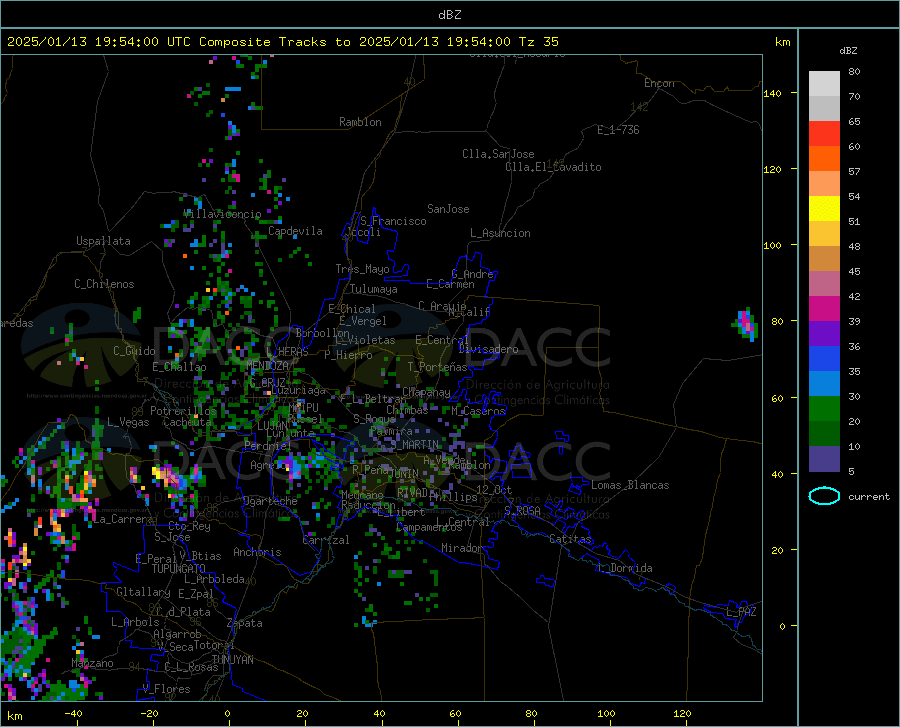Click the yellow UTC Composite Tracks timestamp line

pyautogui.click(x=282, y=42)
